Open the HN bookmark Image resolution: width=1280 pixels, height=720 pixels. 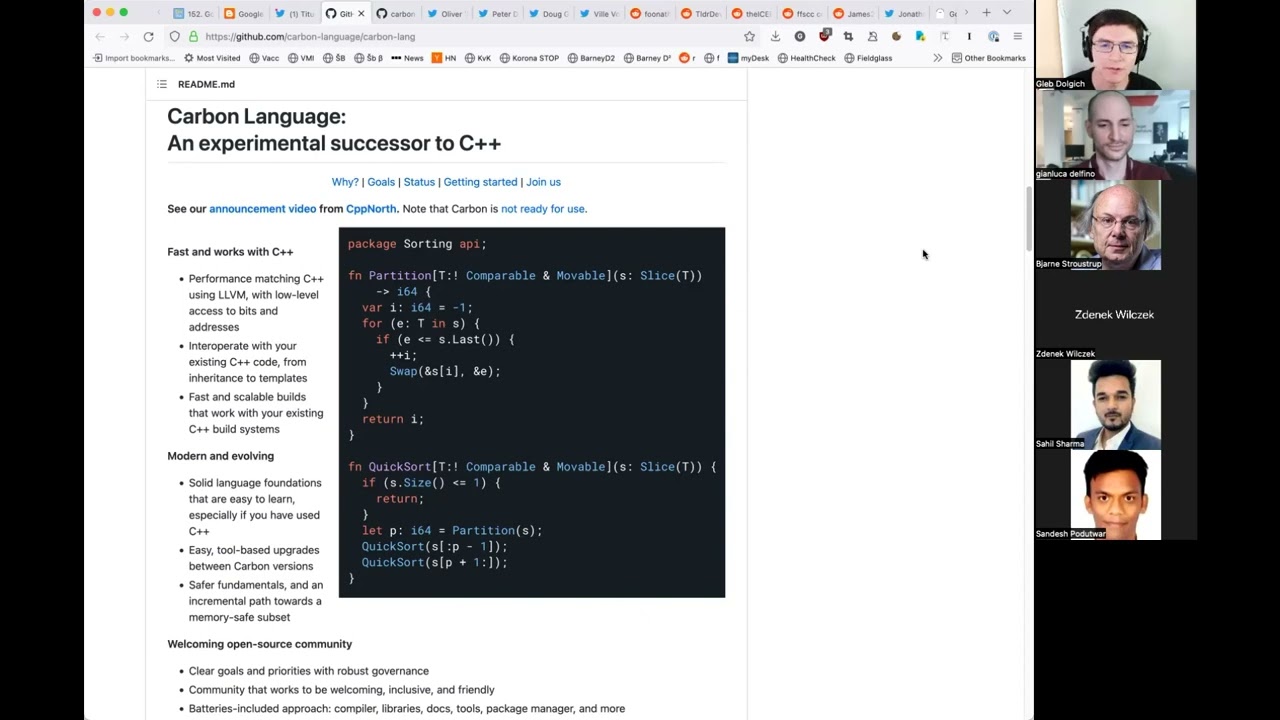[444, 58]
